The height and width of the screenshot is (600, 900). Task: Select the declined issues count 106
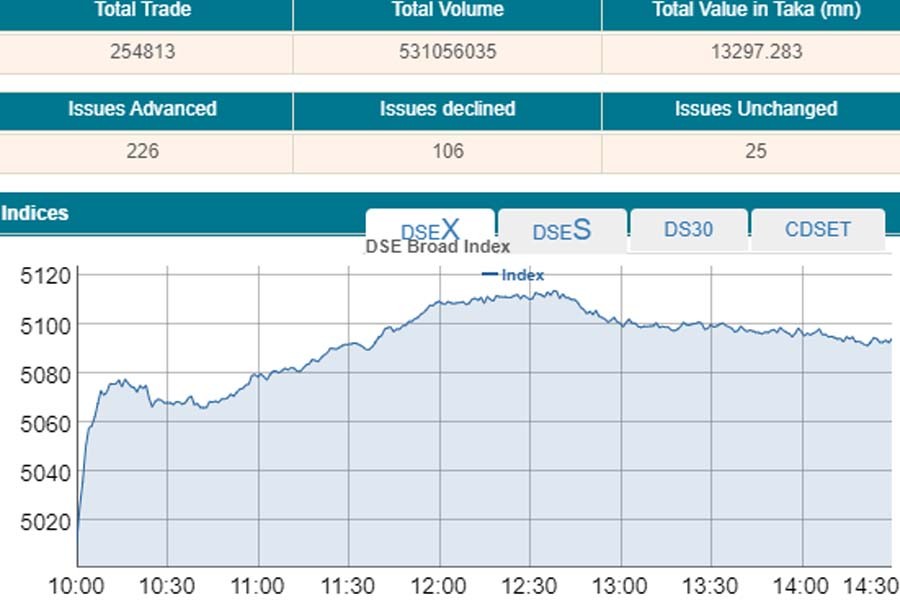tap(448, 151)
